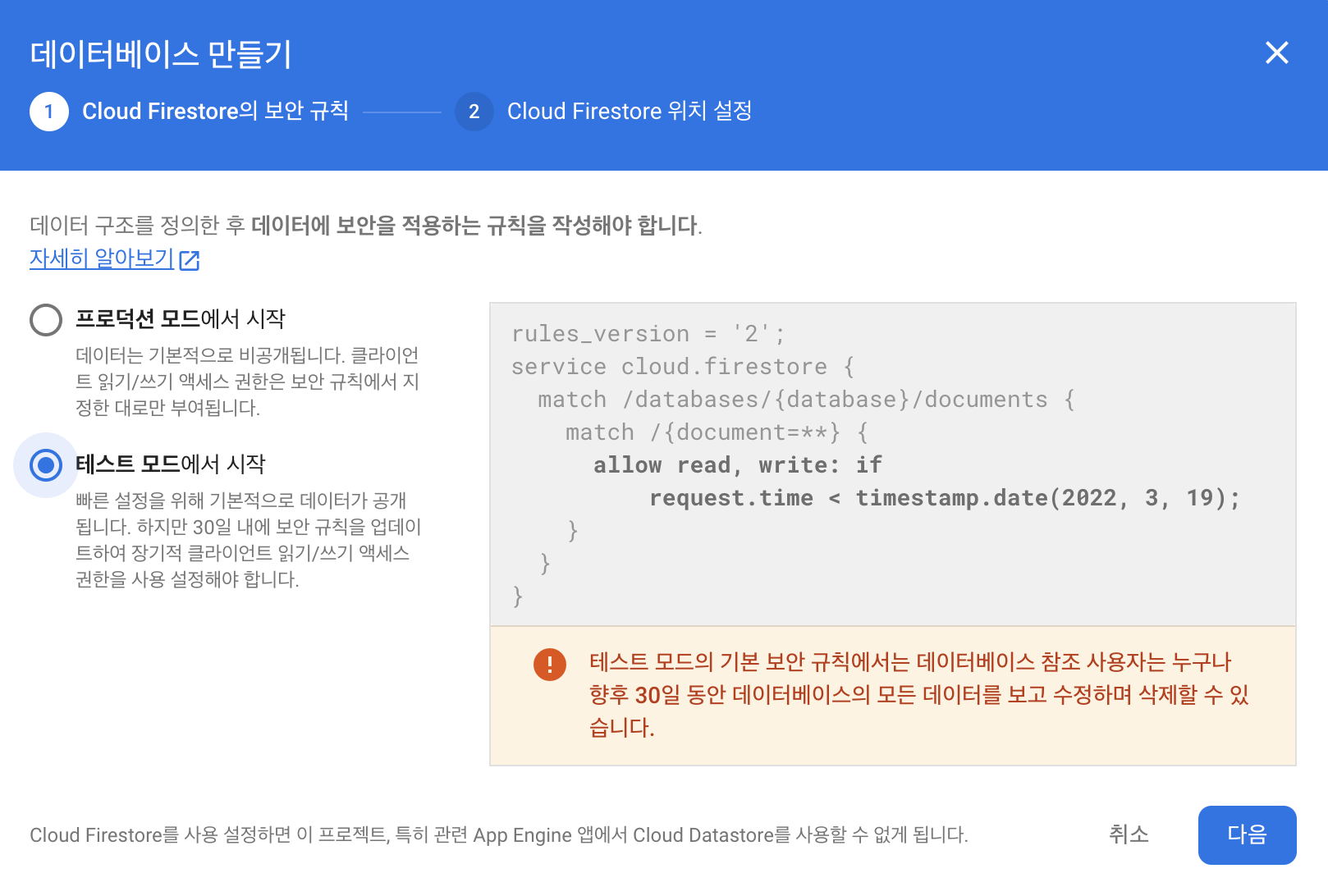The height and width of the screenshot is (896, 1328).
Task: Open the 자세히 알아보기 link
Action: point(102,258)
